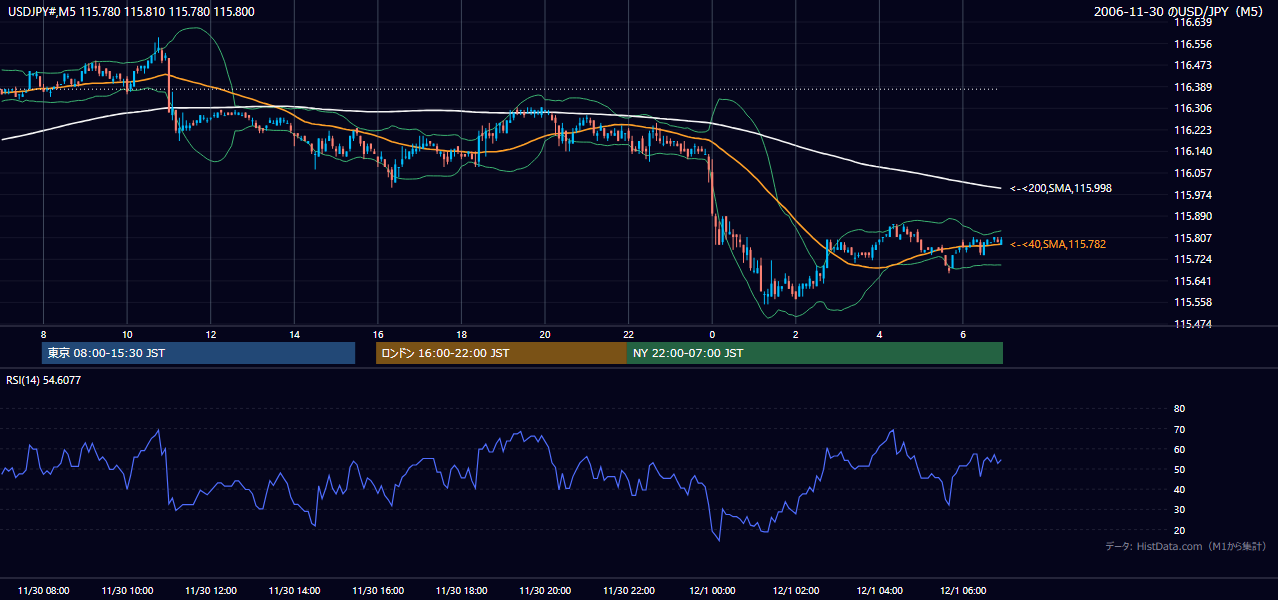Viewport: 1278px width, 600px height.
Task: Click the 11/30 08:00 bottom time label
Action: [x=44, y=590]
